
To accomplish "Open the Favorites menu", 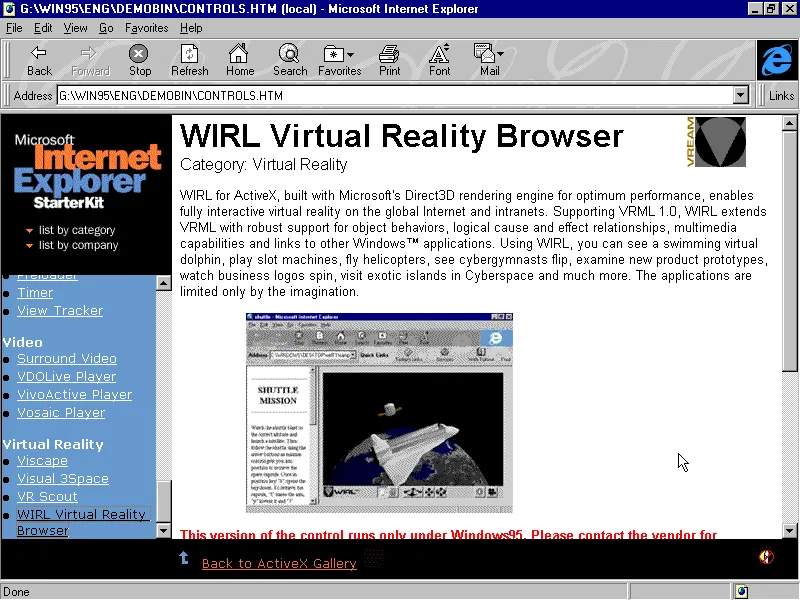I will click(x=146, y=28).
